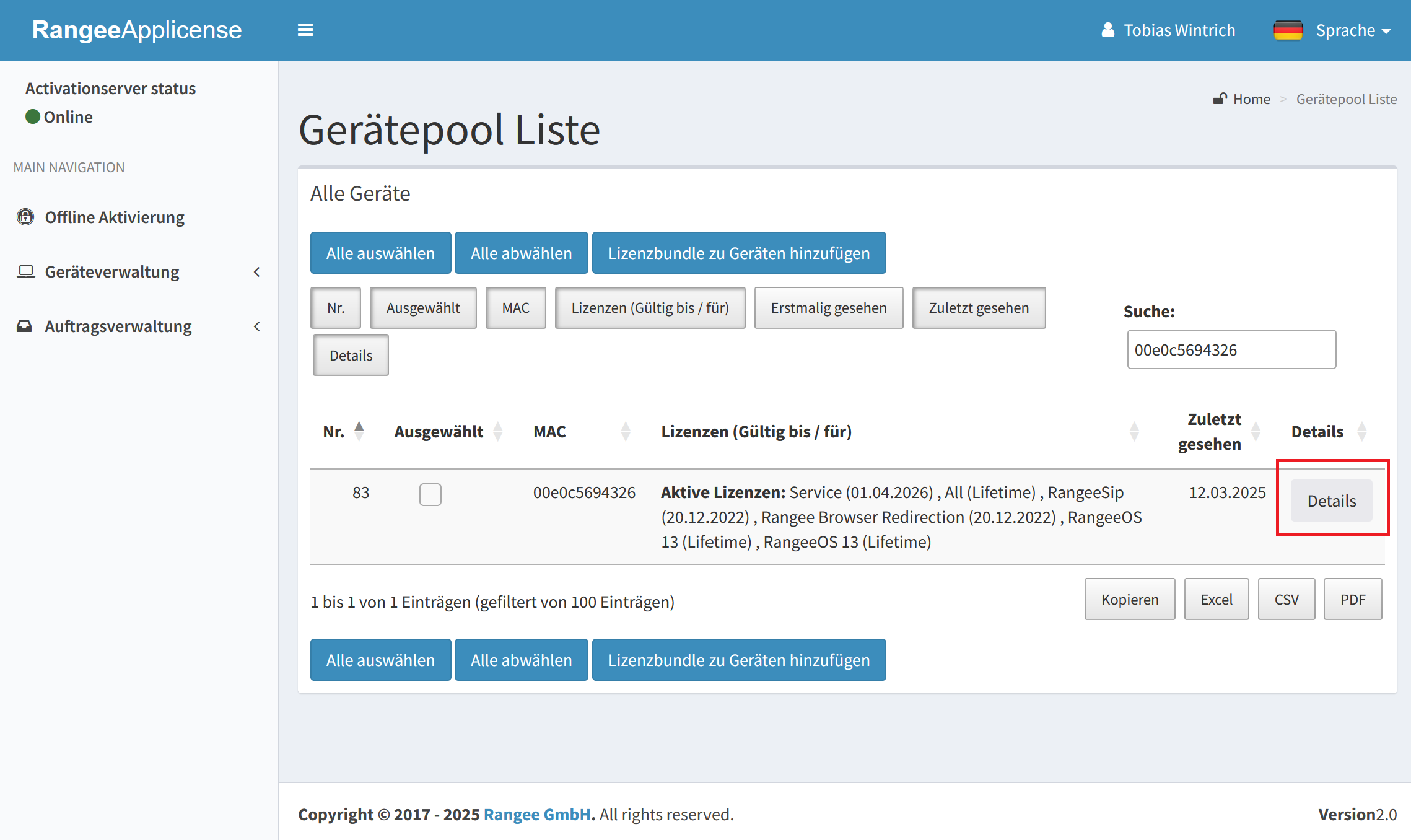Click the Auftragsverwaltung inbox icon
The width and height of the screenshot is (1411, 840).
pyautogui.click(x=24, y=326)
